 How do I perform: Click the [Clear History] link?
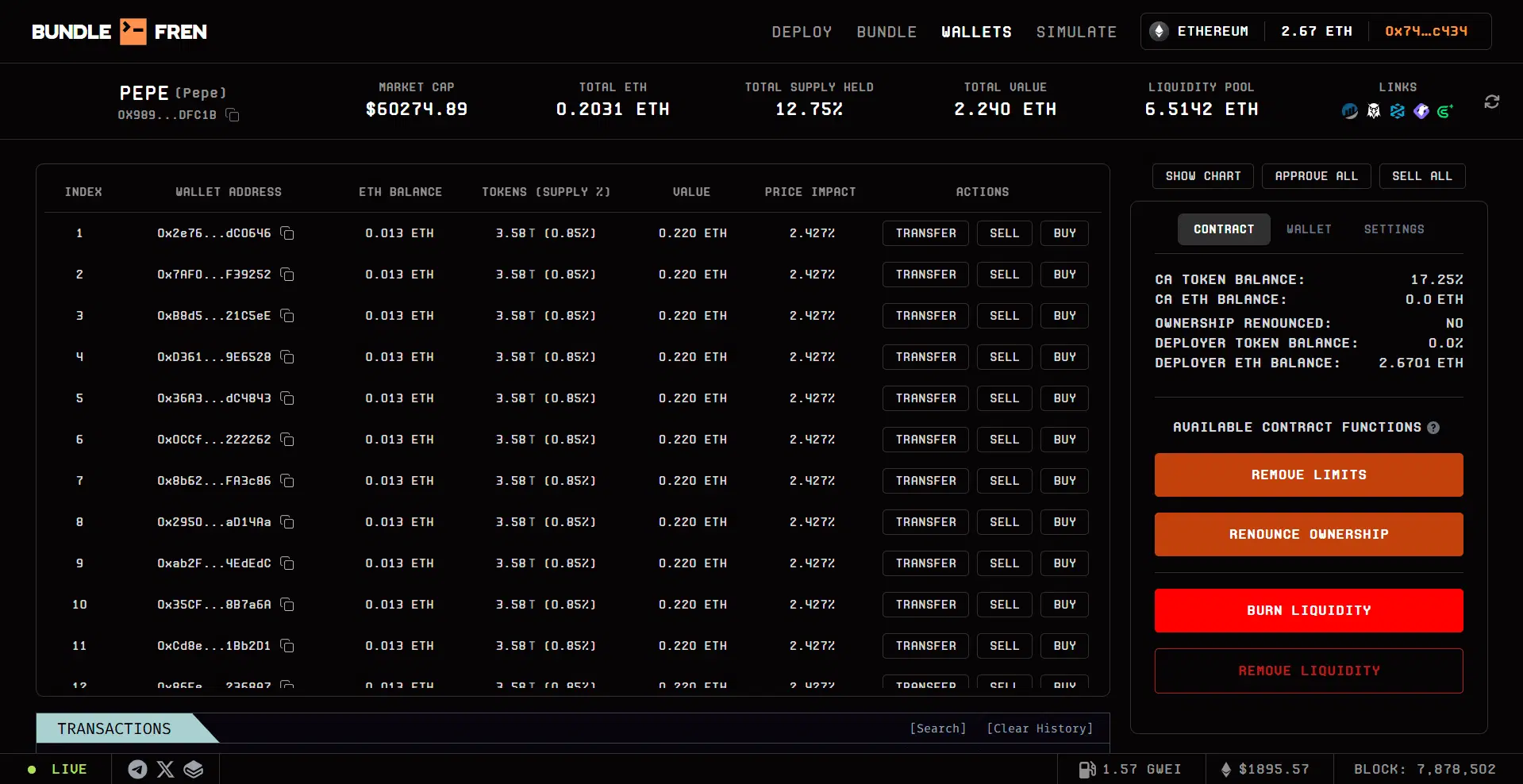(1040, 728)
